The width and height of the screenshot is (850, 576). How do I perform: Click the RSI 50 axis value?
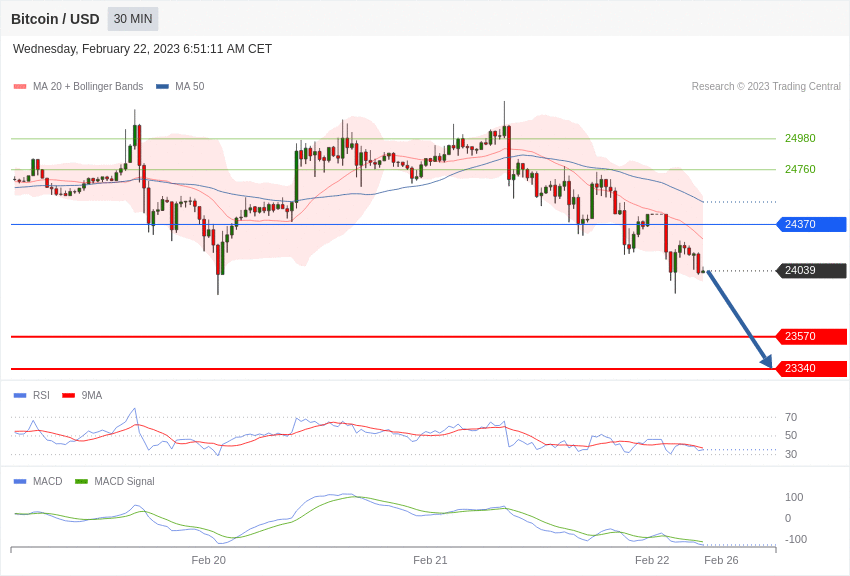point(791,435)
